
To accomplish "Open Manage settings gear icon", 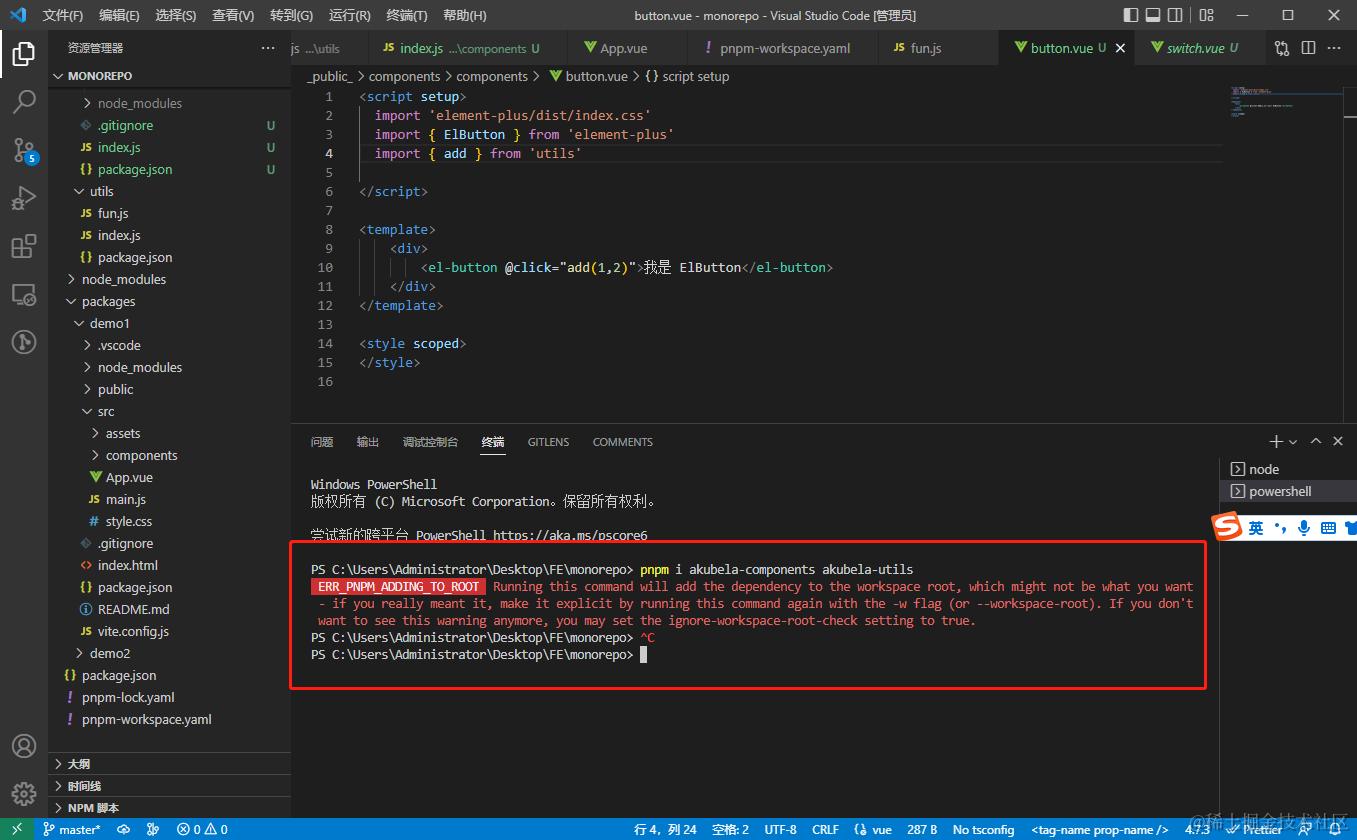I will [24, 795].
